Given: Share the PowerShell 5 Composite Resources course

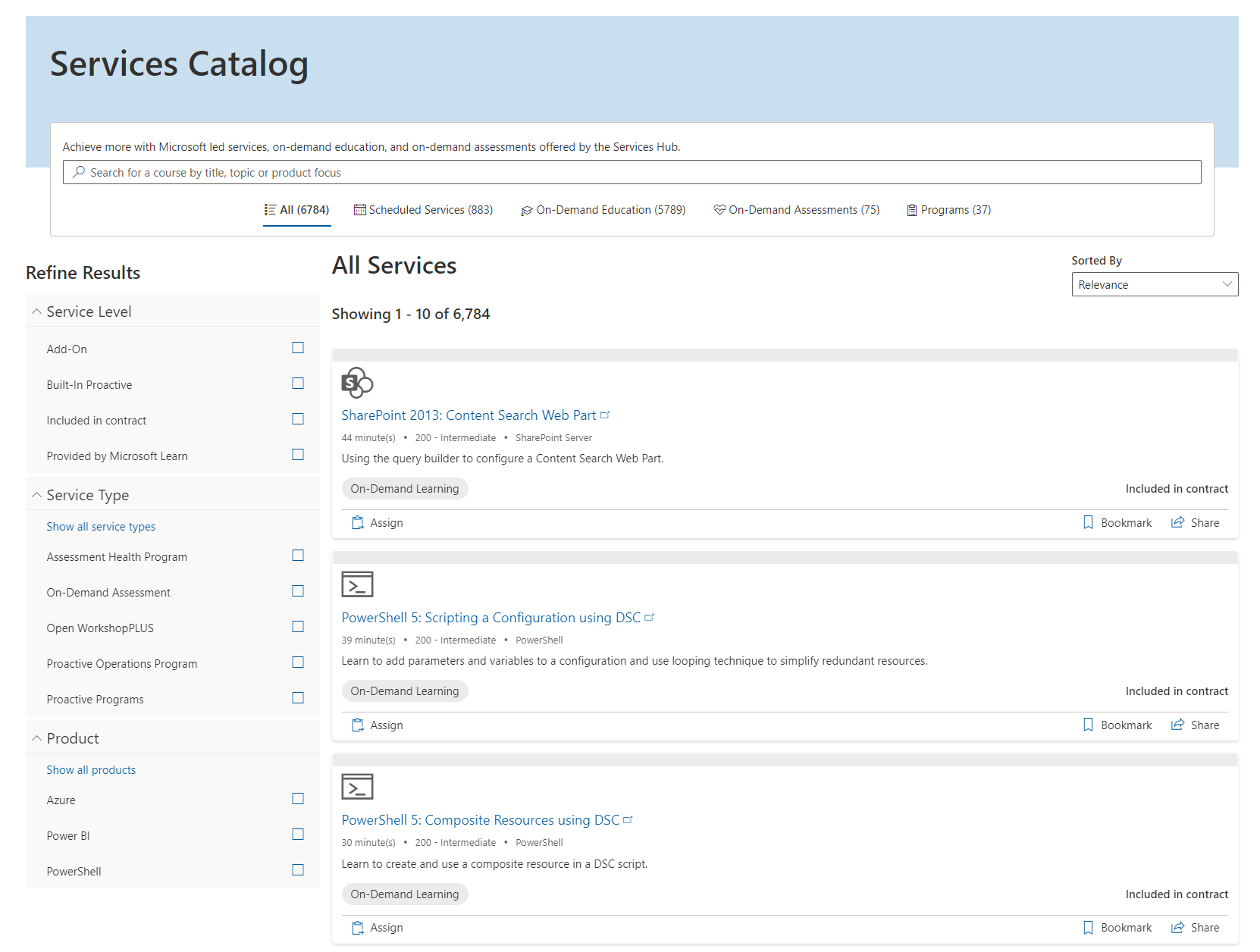Looking at the screenshot, I should coord(1196,928).
